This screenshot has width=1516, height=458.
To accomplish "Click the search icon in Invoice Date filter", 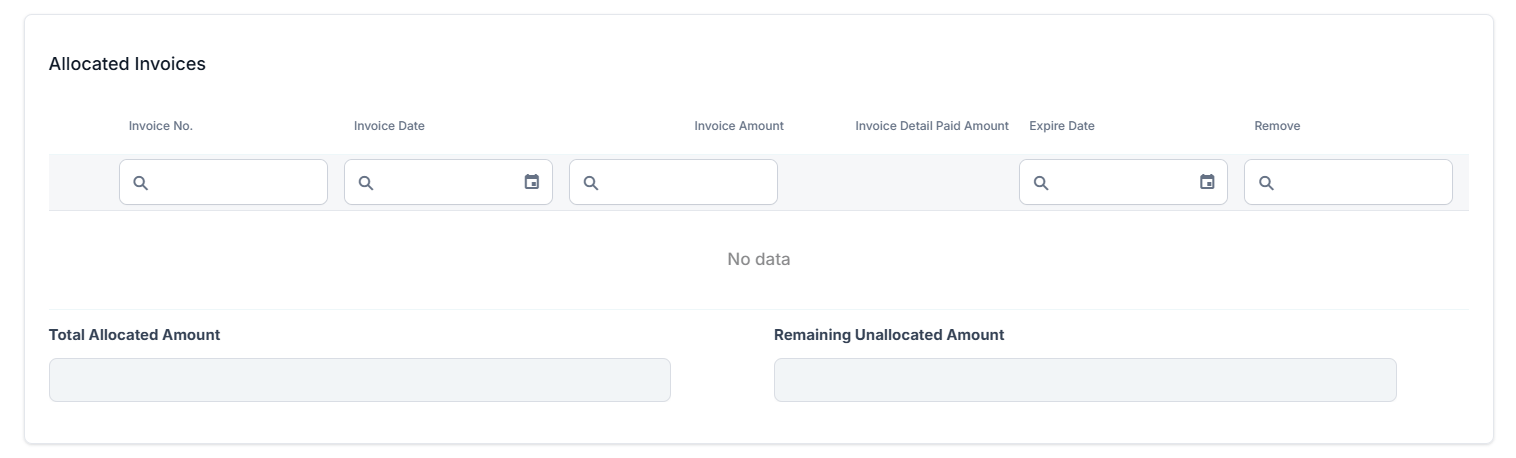I will click(366, 183).
